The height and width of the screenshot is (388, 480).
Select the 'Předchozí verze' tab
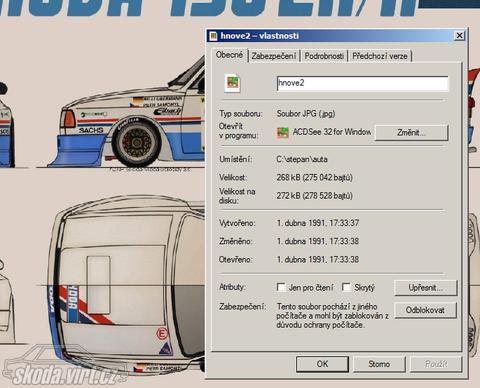tap(380, 56)
